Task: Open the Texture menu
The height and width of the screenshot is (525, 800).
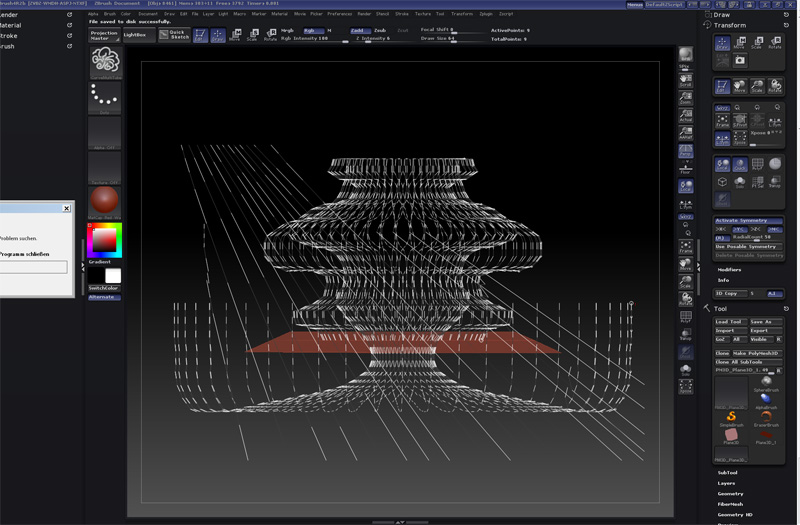Action: coord(423,14)
